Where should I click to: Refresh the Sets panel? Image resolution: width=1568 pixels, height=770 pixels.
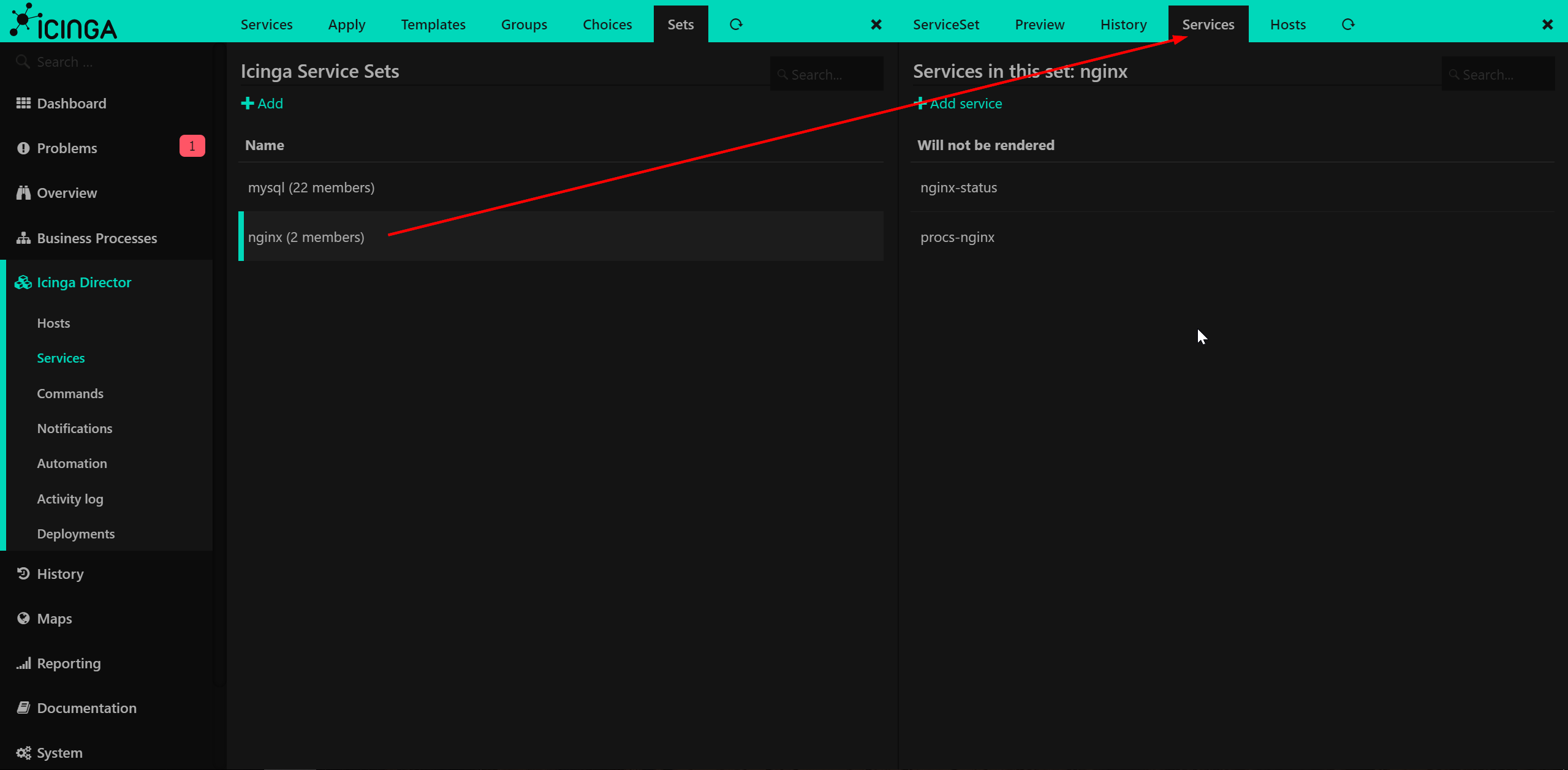tap(735, 24)
